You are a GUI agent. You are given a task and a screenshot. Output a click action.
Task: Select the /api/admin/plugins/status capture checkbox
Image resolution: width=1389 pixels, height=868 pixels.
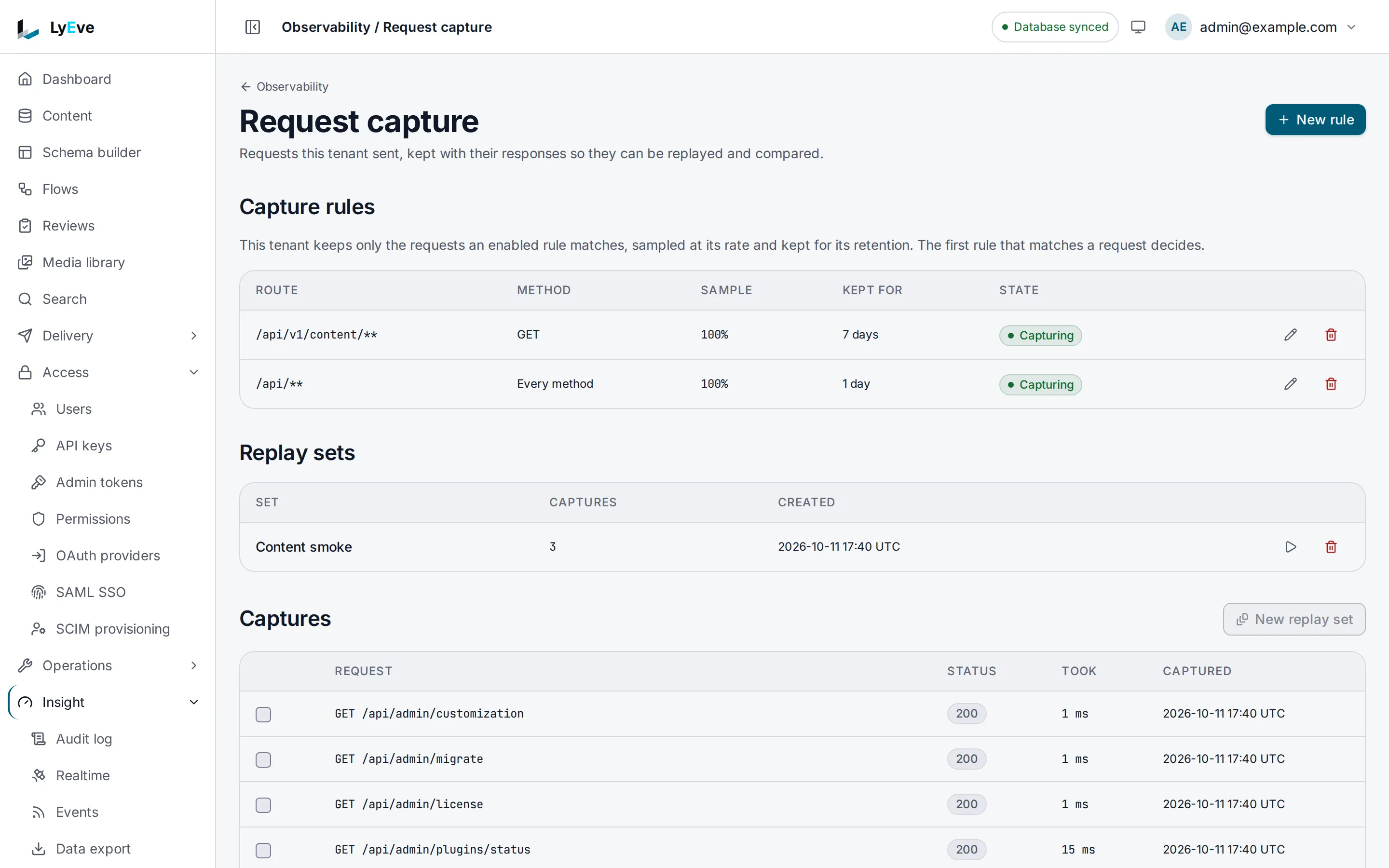click(263, 850)
